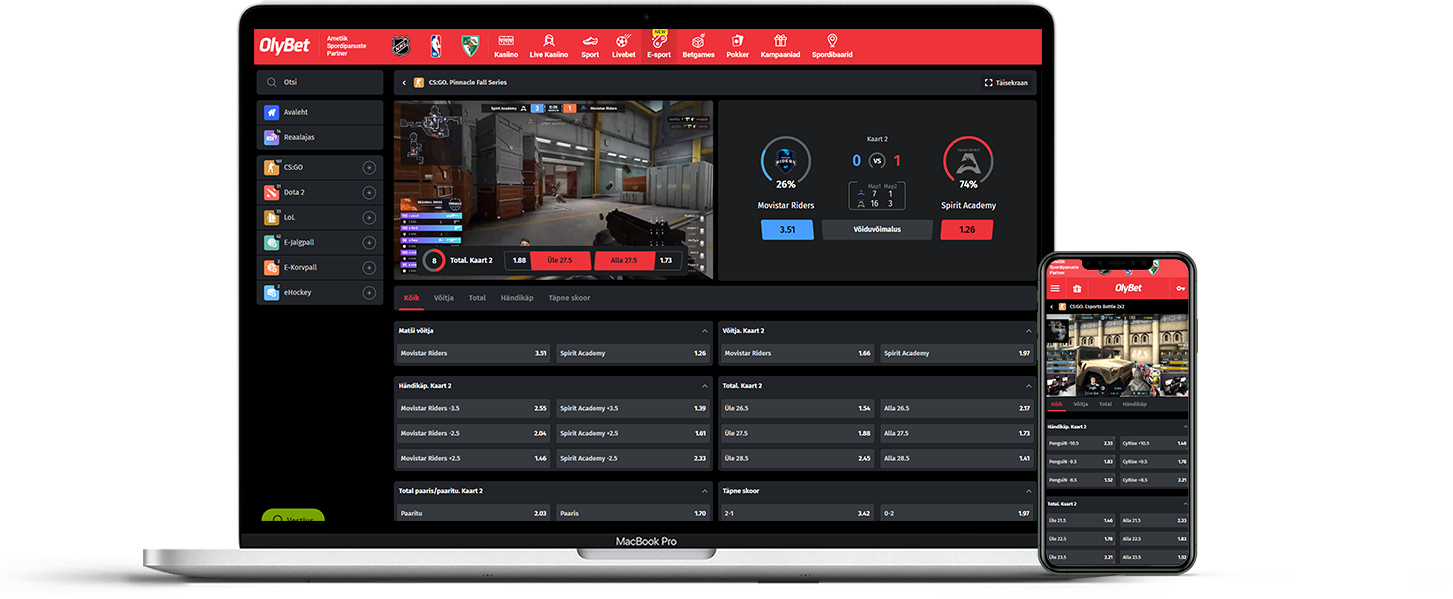This screenshot has width=1453, height=599.
Task: Open Reaalajas live icon in sidebar
Action: click(271, 137)
